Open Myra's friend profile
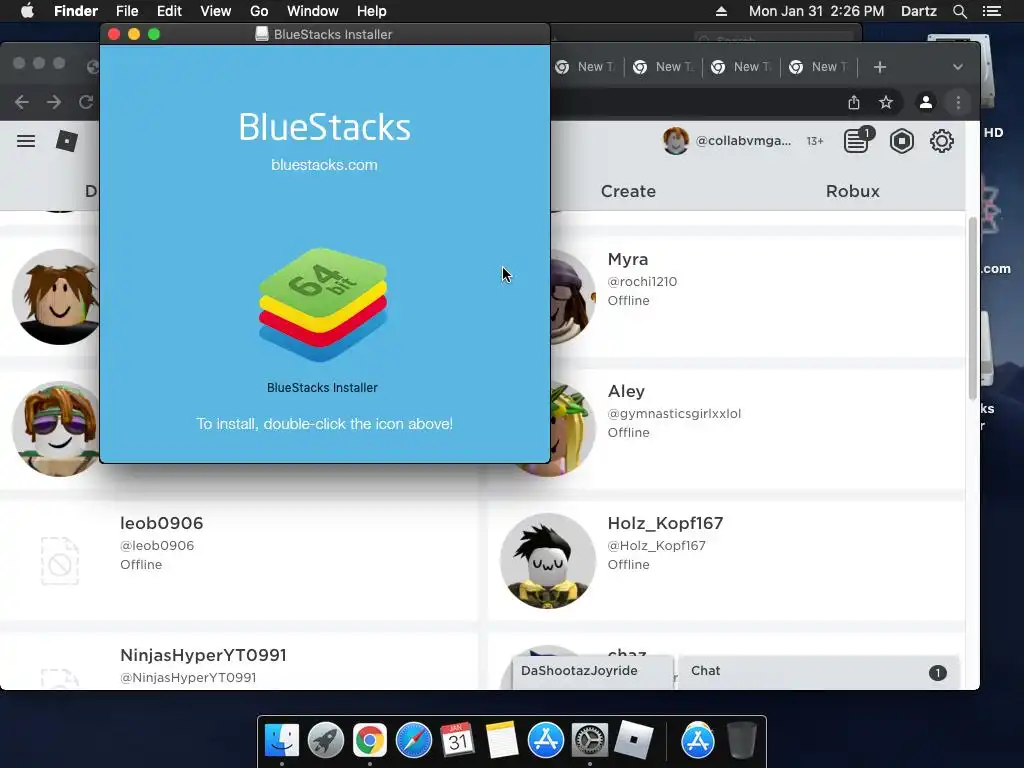The width and height of the screenshot is (1024, 768). click(628, 259)
